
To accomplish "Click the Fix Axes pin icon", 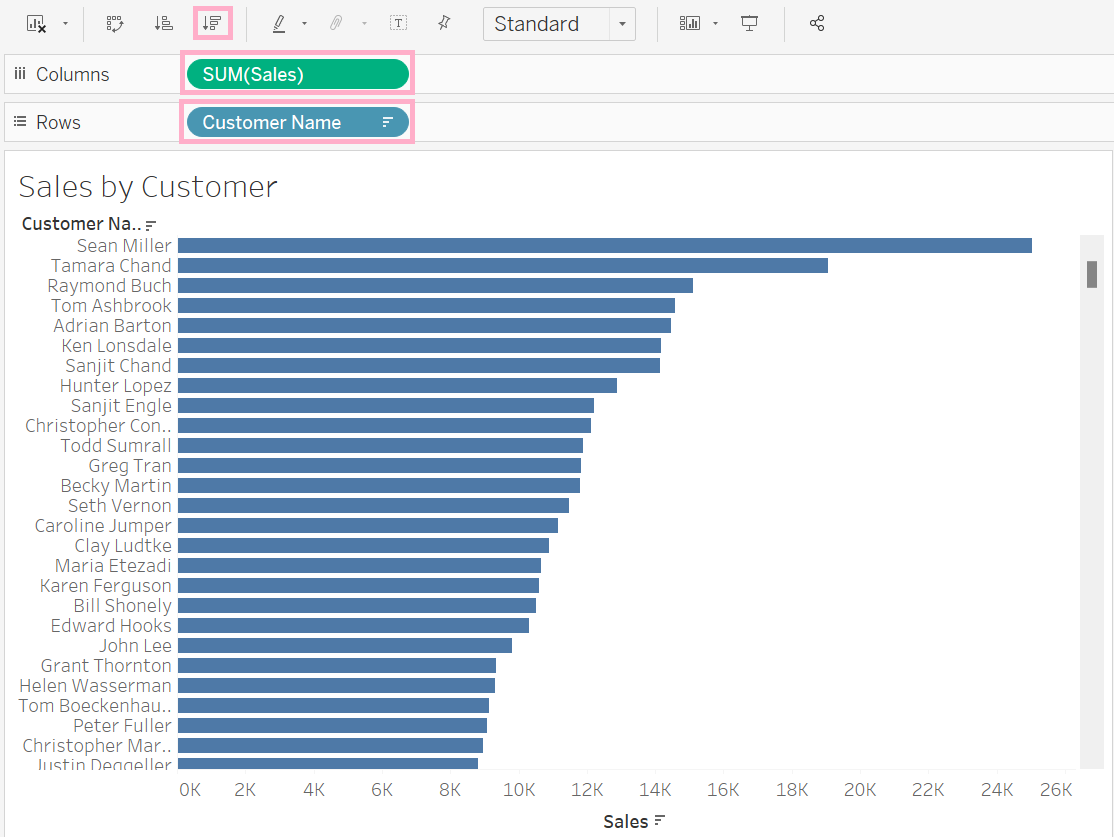I will click(x=444, y=23).
